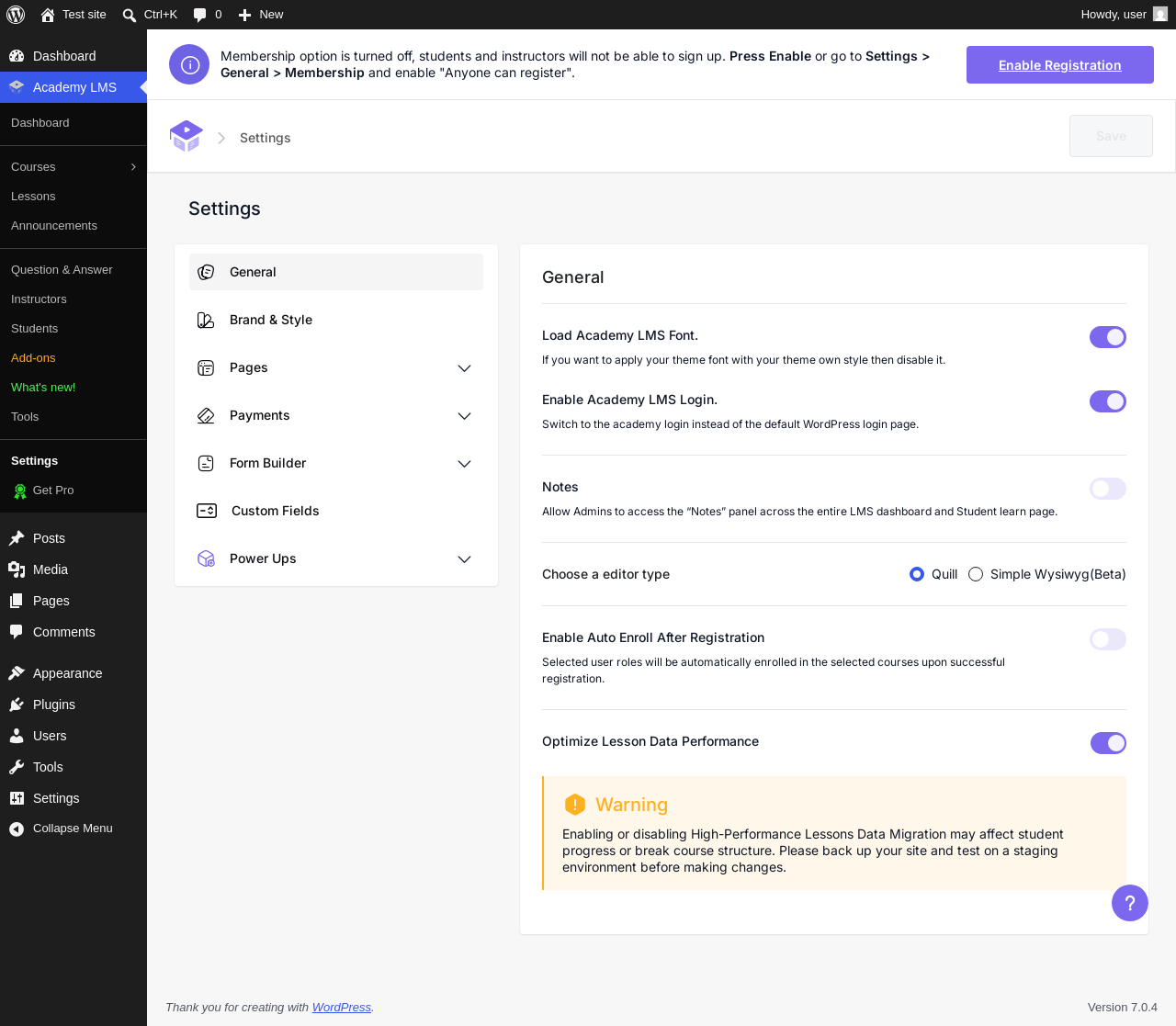
Task: Click the Get Pro badge icon
Action: (20, 491)
